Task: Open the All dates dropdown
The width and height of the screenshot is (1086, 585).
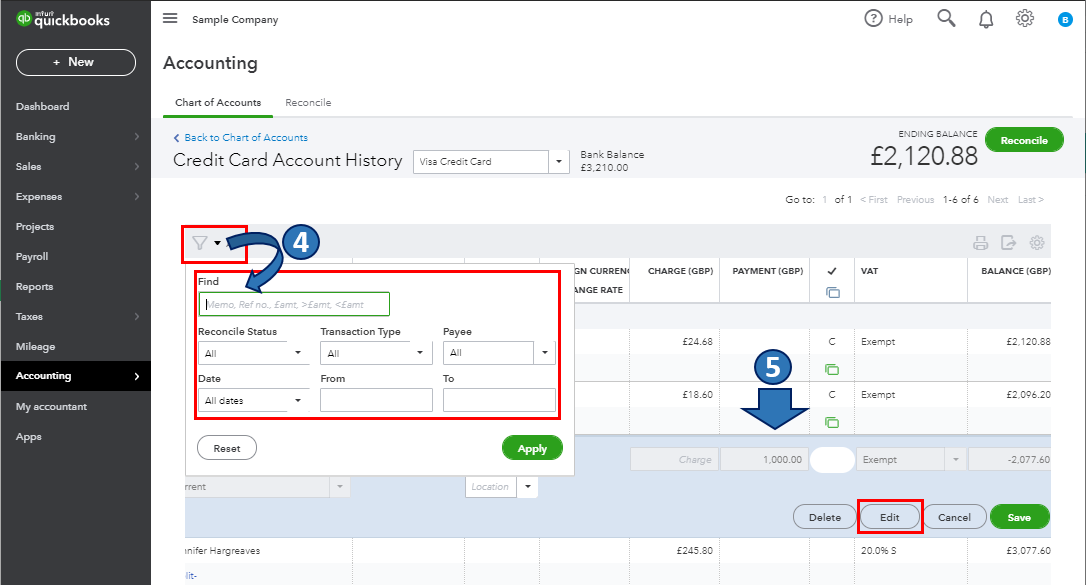Action: 253,400
